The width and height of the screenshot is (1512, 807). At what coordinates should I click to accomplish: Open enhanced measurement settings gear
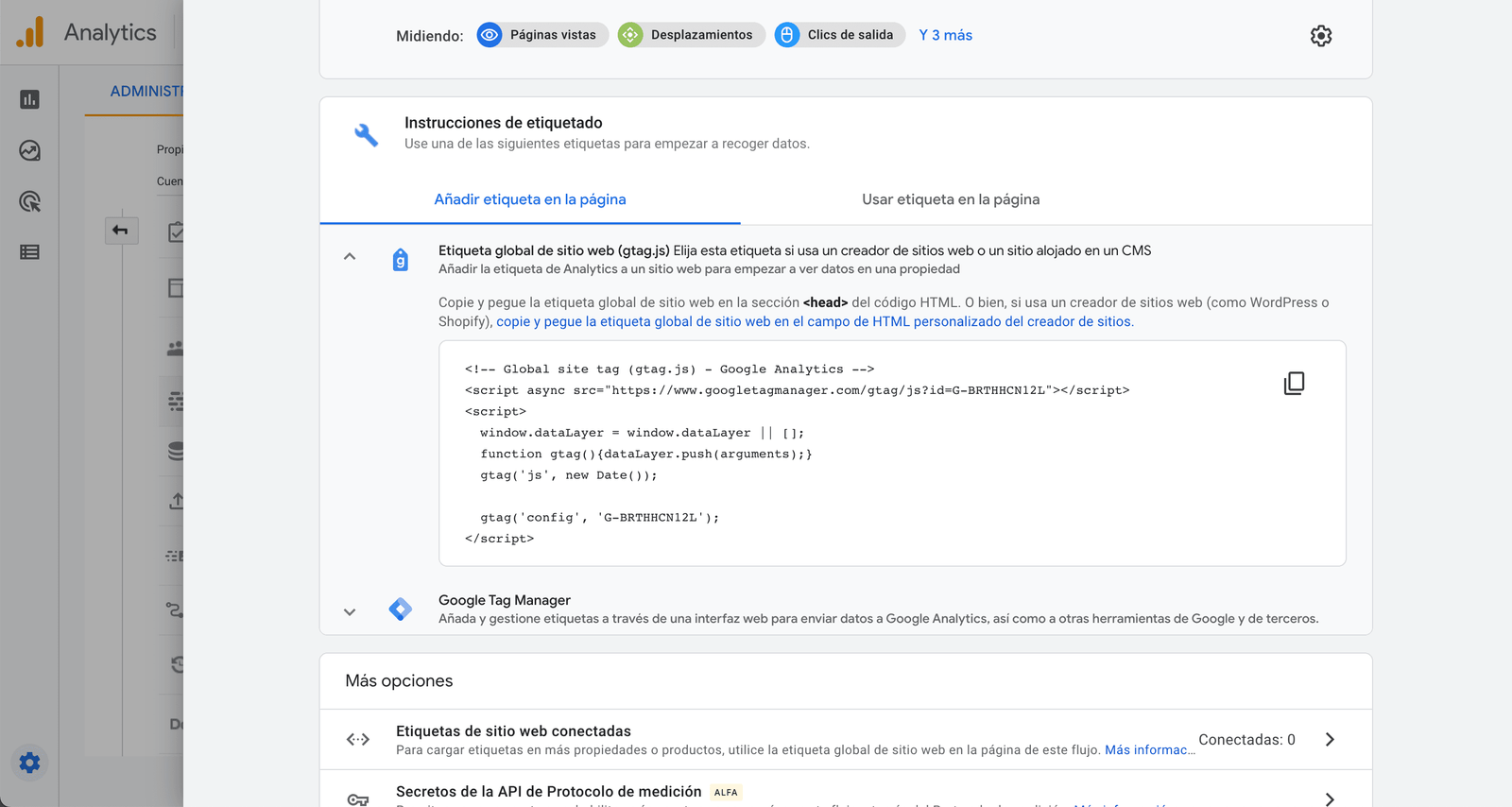click(x=1320, y=36)
